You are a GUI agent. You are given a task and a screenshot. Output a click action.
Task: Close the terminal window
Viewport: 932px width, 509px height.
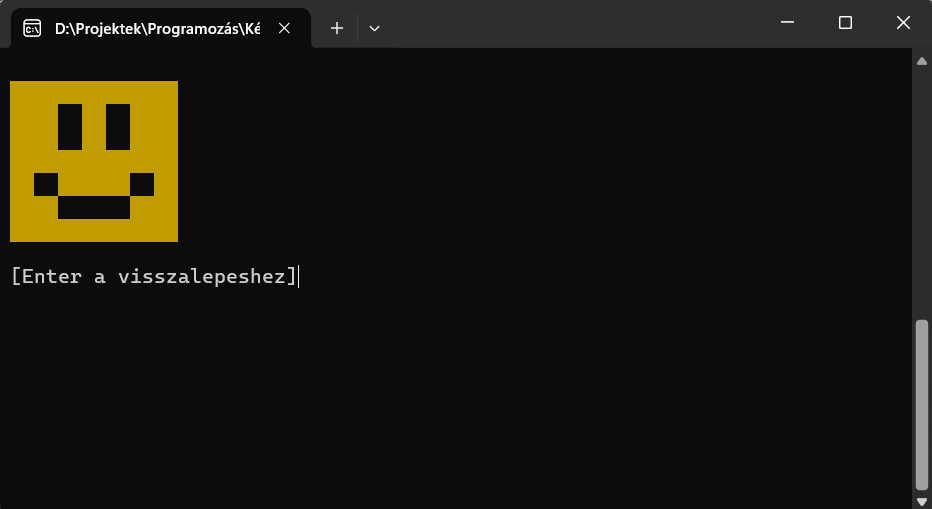(x=903, y=23)
